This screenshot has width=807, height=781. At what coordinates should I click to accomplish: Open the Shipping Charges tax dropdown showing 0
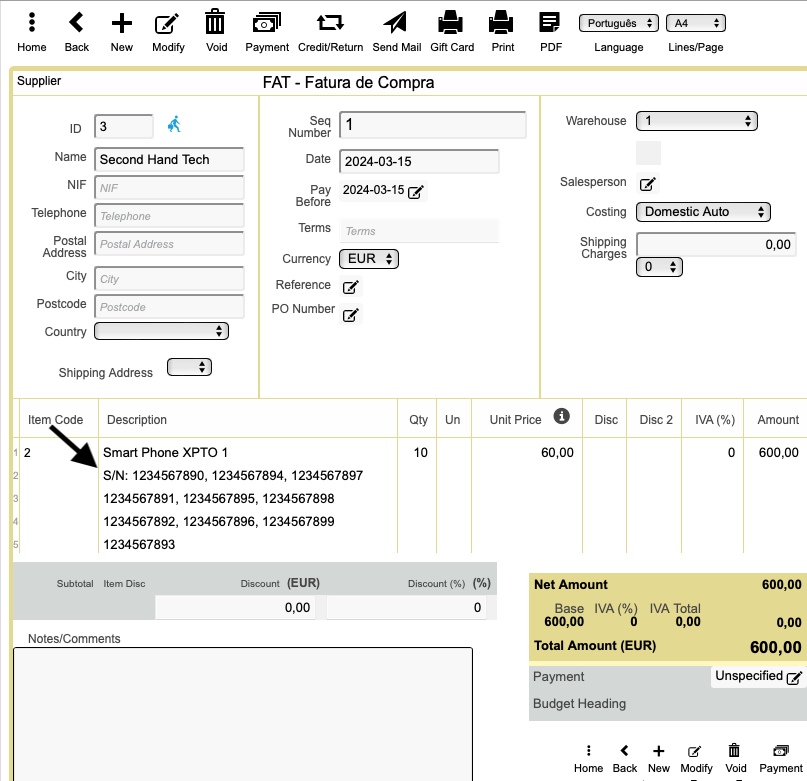(x=659, y=267)
